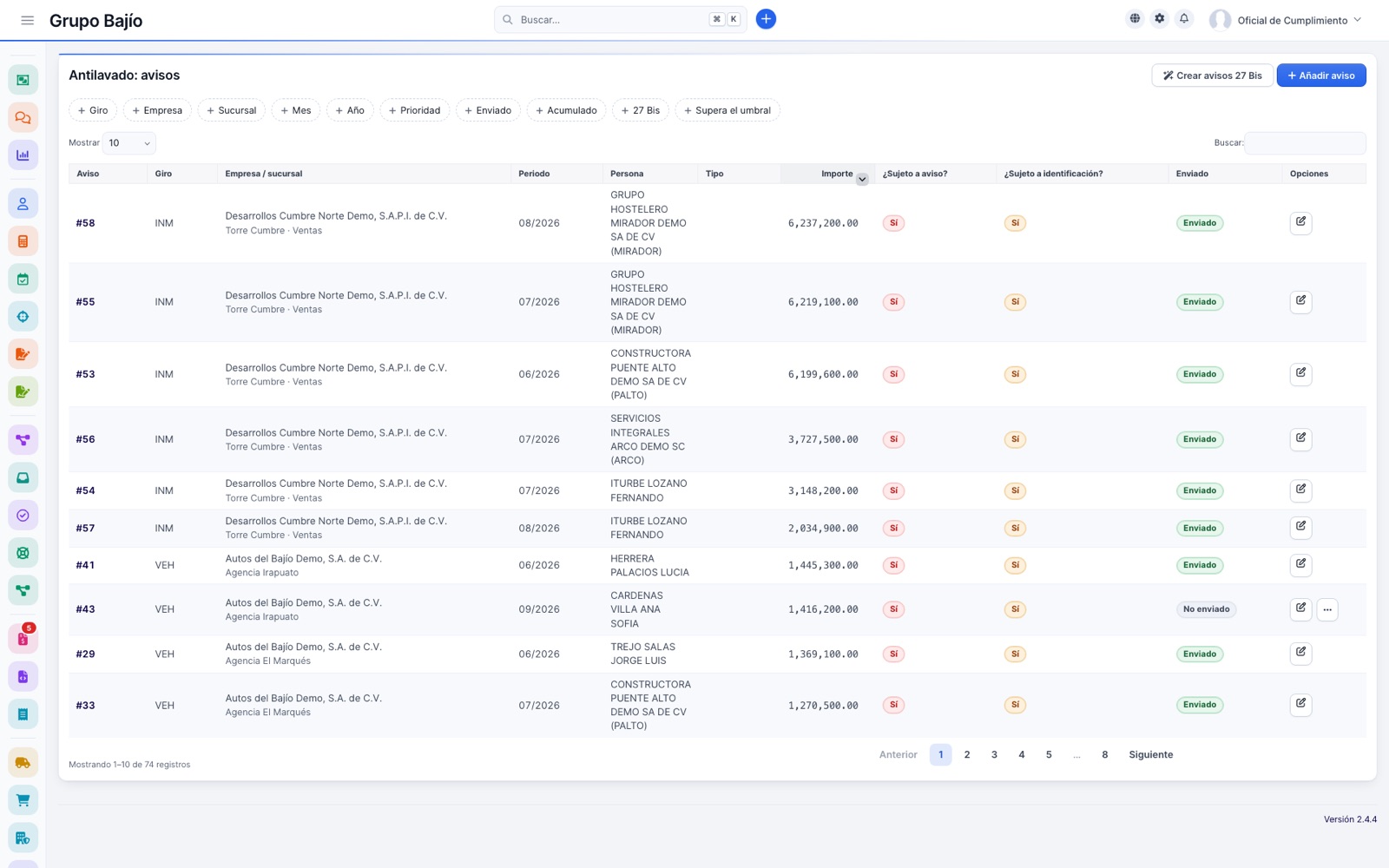Open the invoice icon with badge 5
The width and height of the screenshot is (1389, 868).
point(23,639)
